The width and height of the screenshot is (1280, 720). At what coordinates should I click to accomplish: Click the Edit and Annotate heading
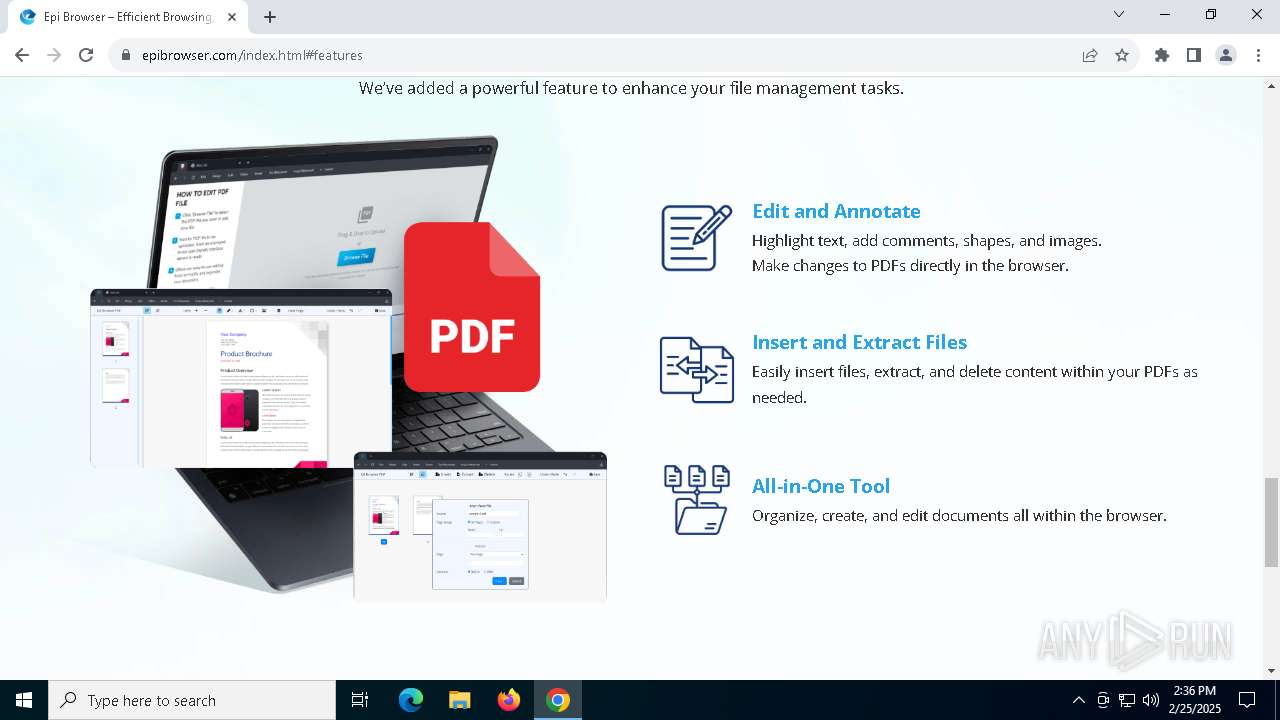[x=836, y=211]
